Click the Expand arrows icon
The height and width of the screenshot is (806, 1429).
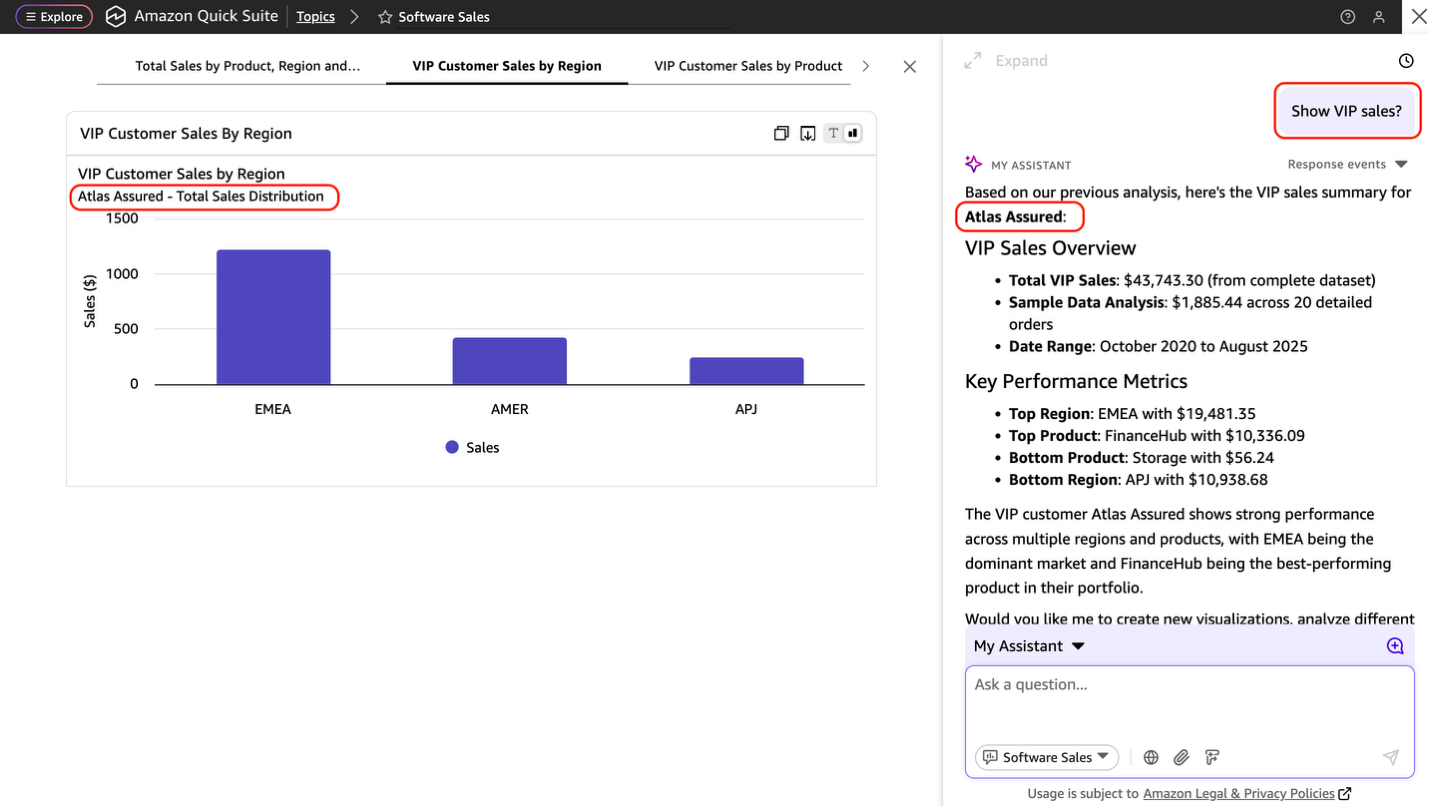pos(972,61)
